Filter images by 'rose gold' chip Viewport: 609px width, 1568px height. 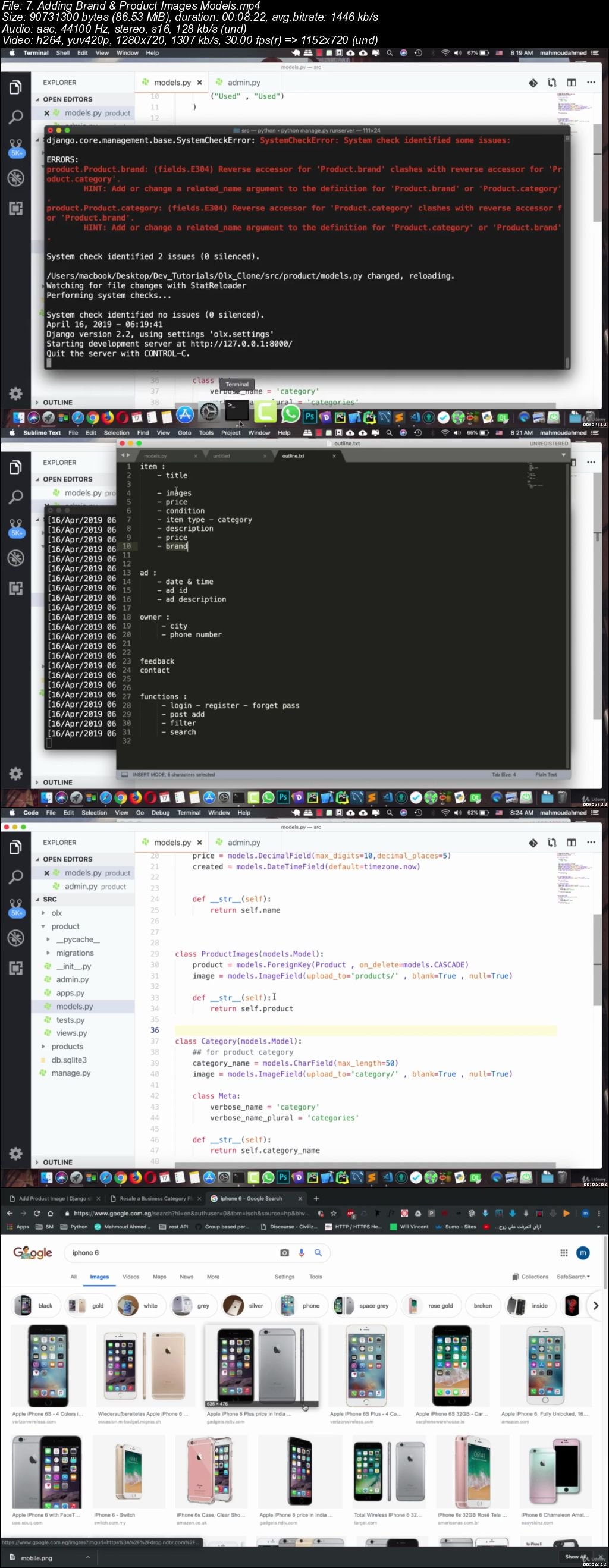431,1306
